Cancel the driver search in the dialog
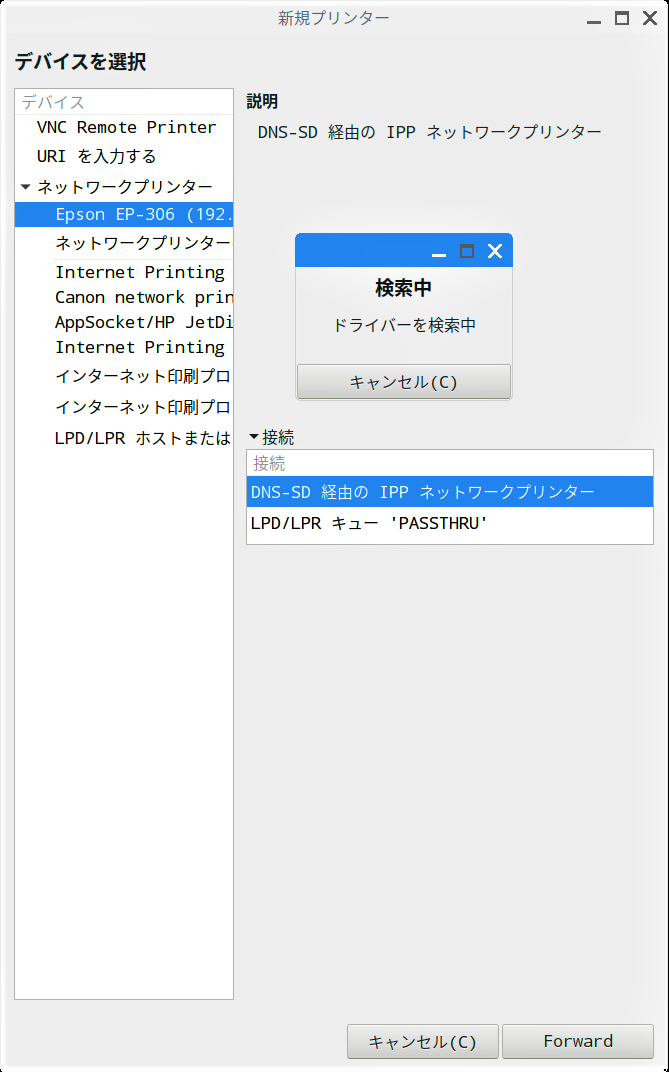669x1072 pixels. [x=403, y=382]
